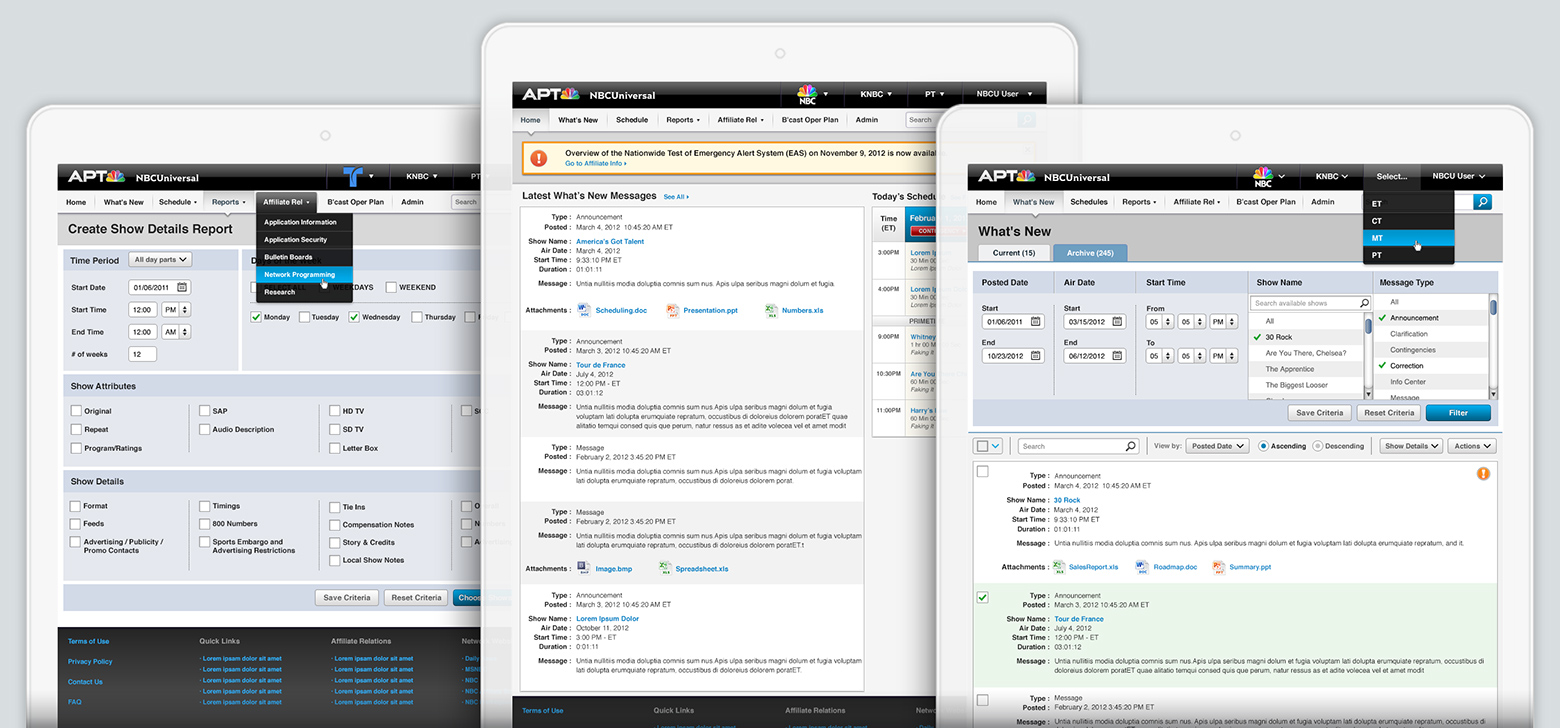This screenshot has height=728, width=1560.
Task: Uncheck the Monday checkbox
Action: pos(257,317)
